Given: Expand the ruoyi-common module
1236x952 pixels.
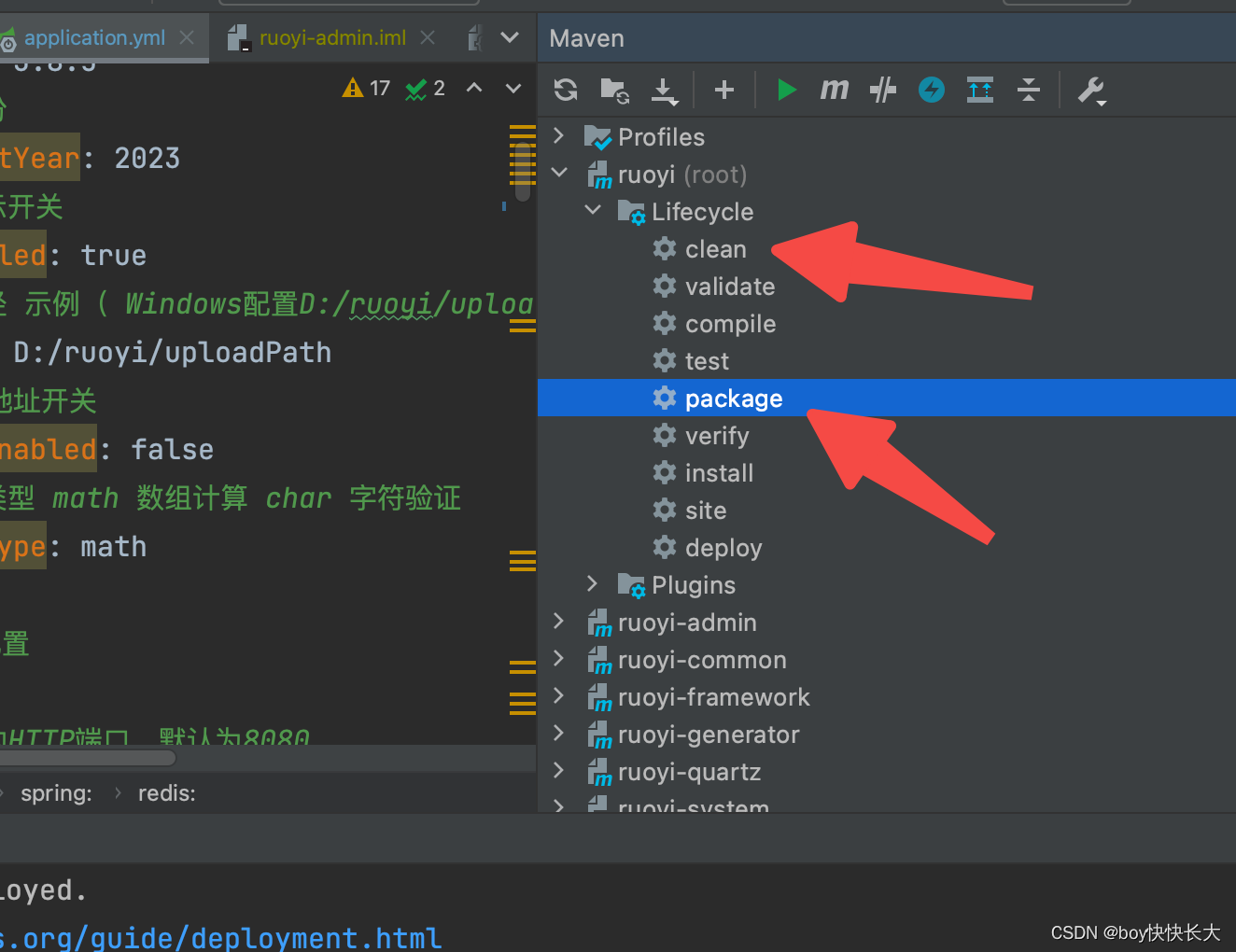Looking at the screenshot, I should coord(558,658).
